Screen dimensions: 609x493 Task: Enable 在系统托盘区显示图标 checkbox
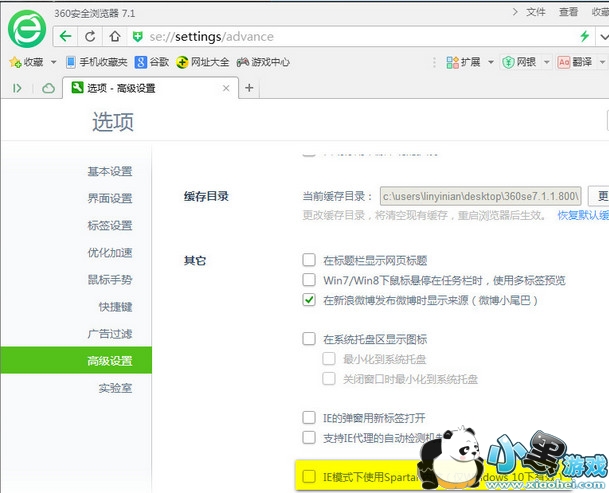309,339
